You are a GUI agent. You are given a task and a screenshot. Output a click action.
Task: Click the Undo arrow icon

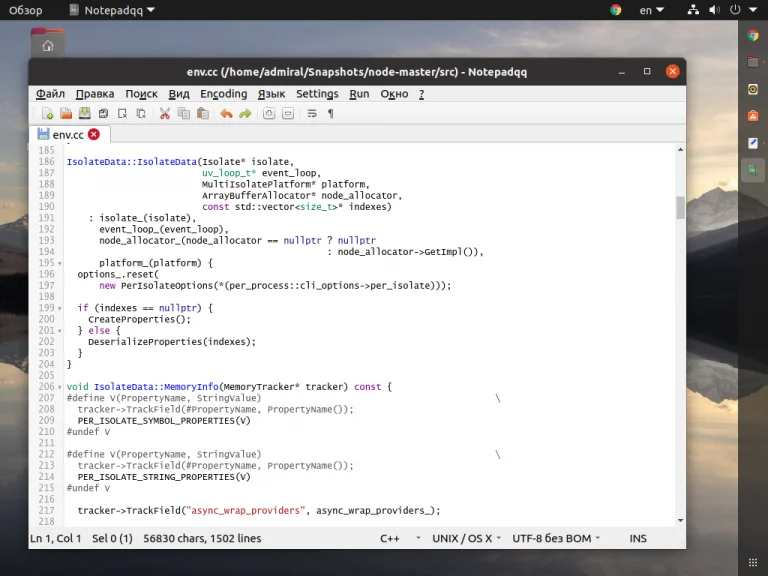click(x=226, y=114)
